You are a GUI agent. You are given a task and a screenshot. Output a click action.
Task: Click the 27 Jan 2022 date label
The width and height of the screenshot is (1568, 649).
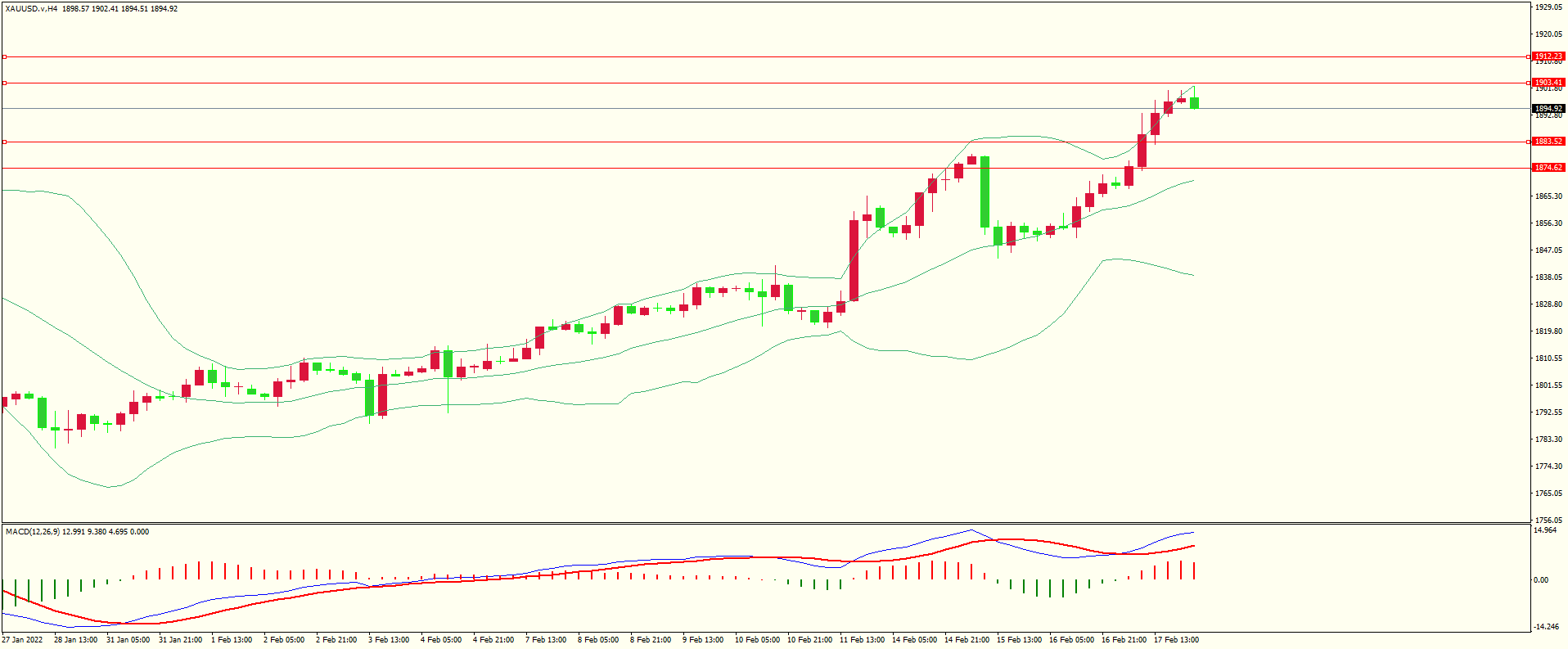pyautogui.click(x=23, y=640)
